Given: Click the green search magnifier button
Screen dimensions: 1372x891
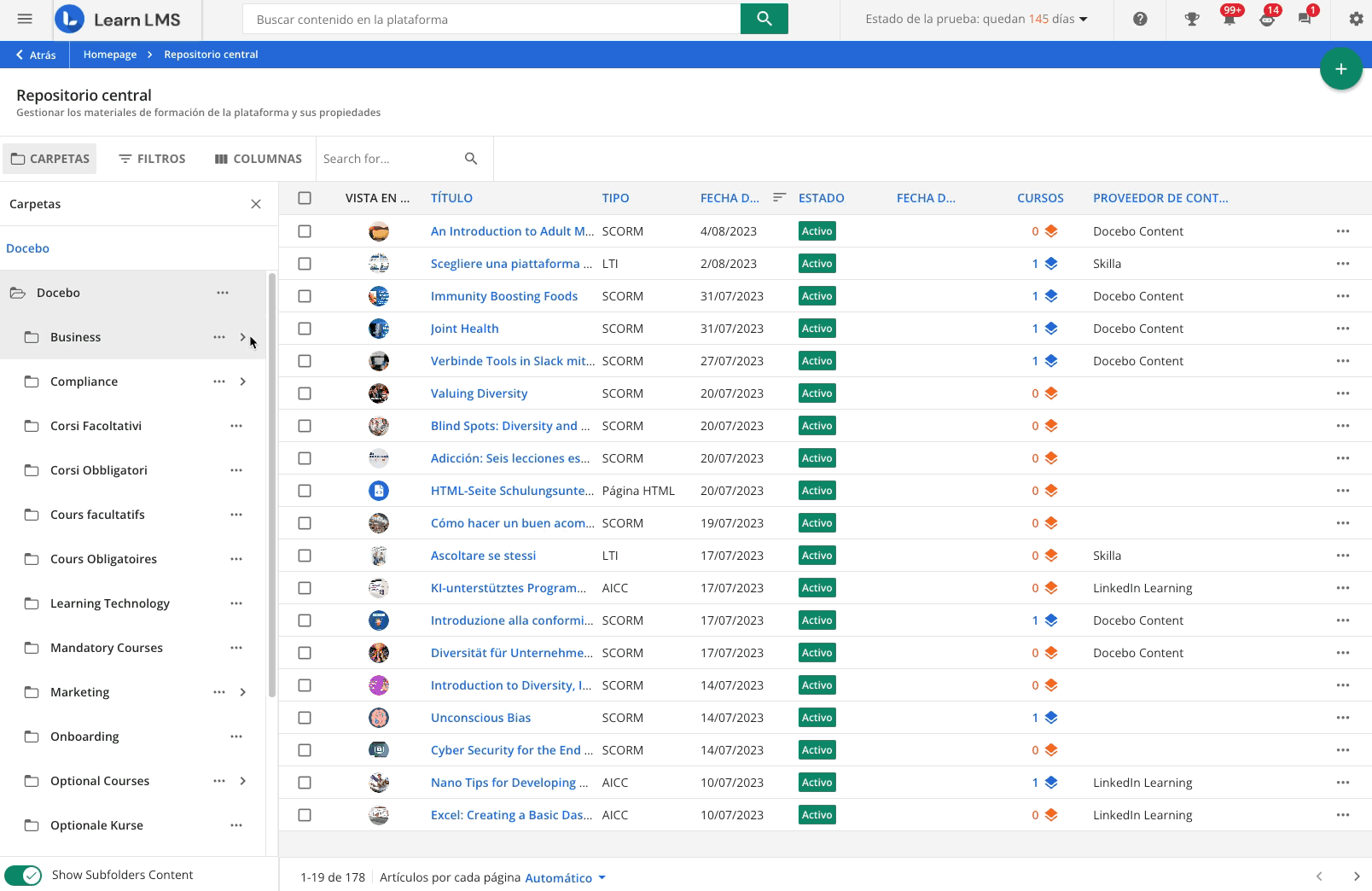Looking at the screenshot, I should coord(764,19).
